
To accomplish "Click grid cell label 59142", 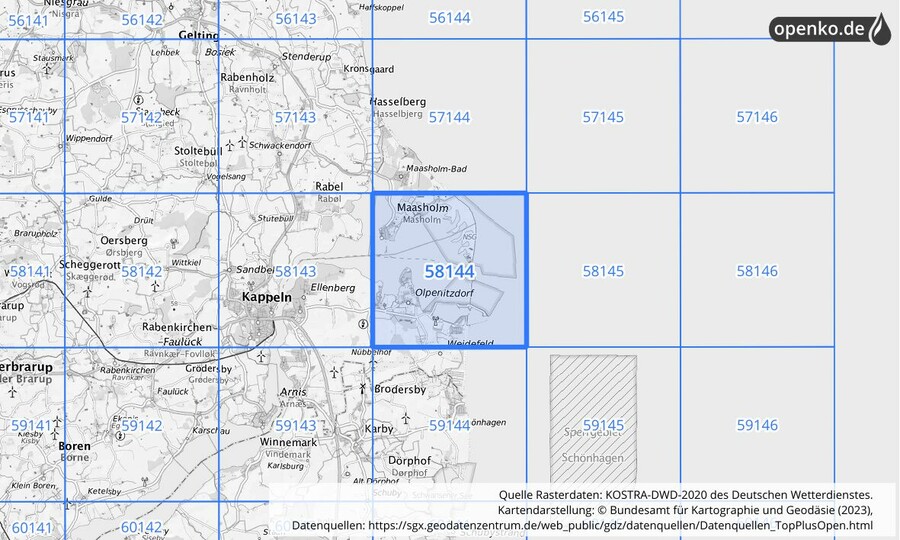I will 141,425.
